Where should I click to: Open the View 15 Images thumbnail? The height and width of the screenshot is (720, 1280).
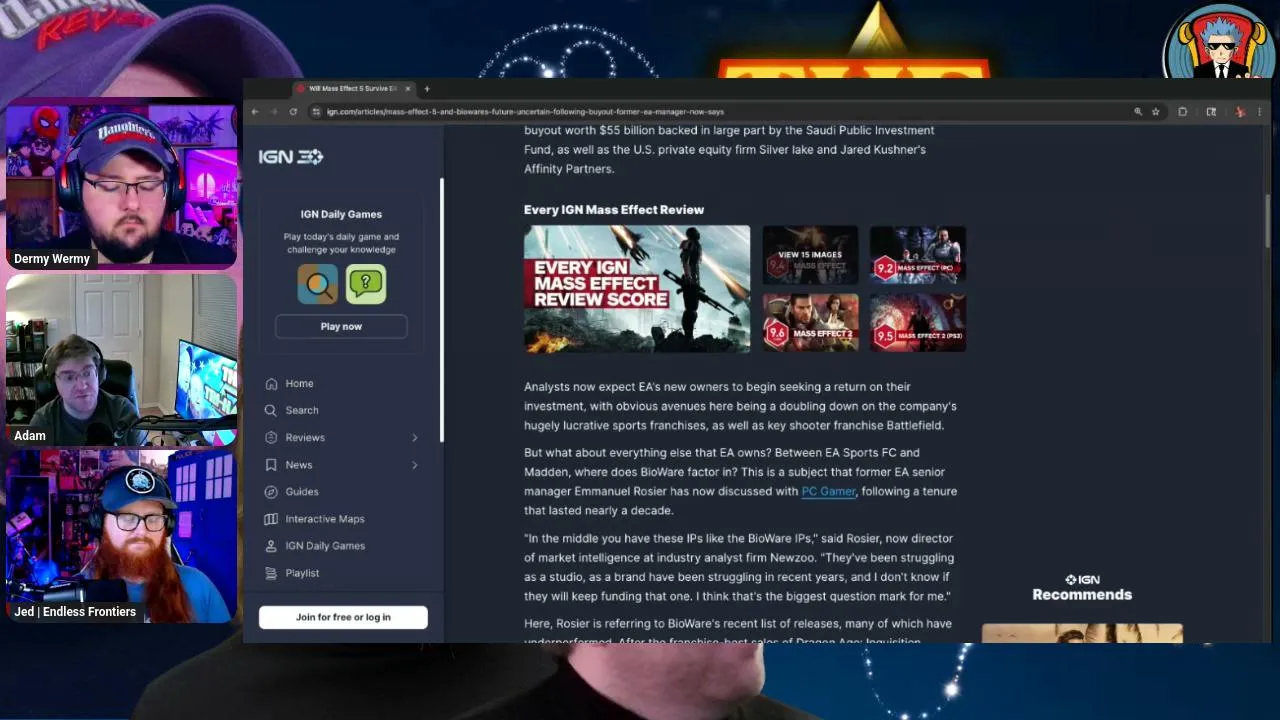(810, 255)
